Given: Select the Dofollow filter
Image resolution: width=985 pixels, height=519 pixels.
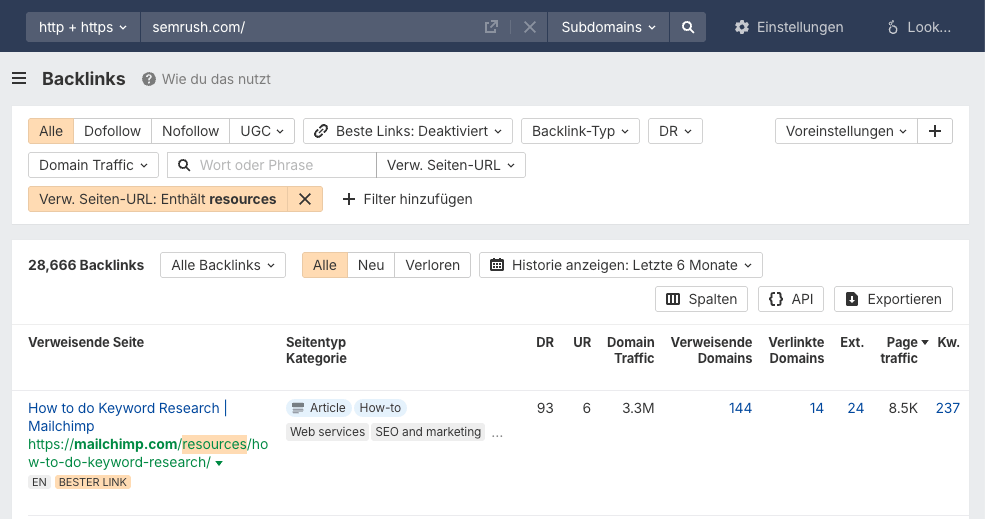Looking at the screenshot, I should (x=112, y=131).
